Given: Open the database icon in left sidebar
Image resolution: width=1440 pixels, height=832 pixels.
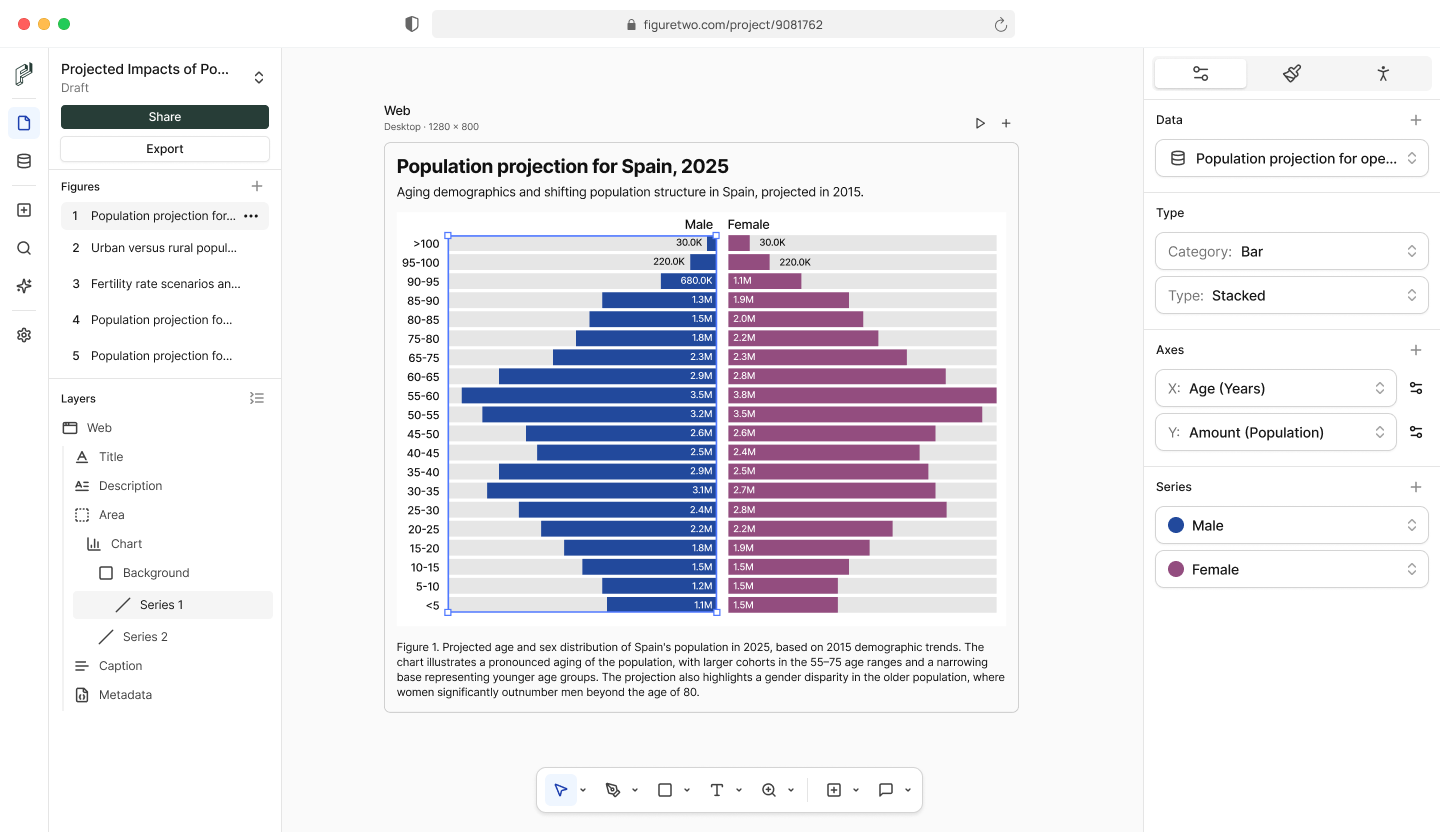Looking at the screenshot, I should tap(24, 161).
